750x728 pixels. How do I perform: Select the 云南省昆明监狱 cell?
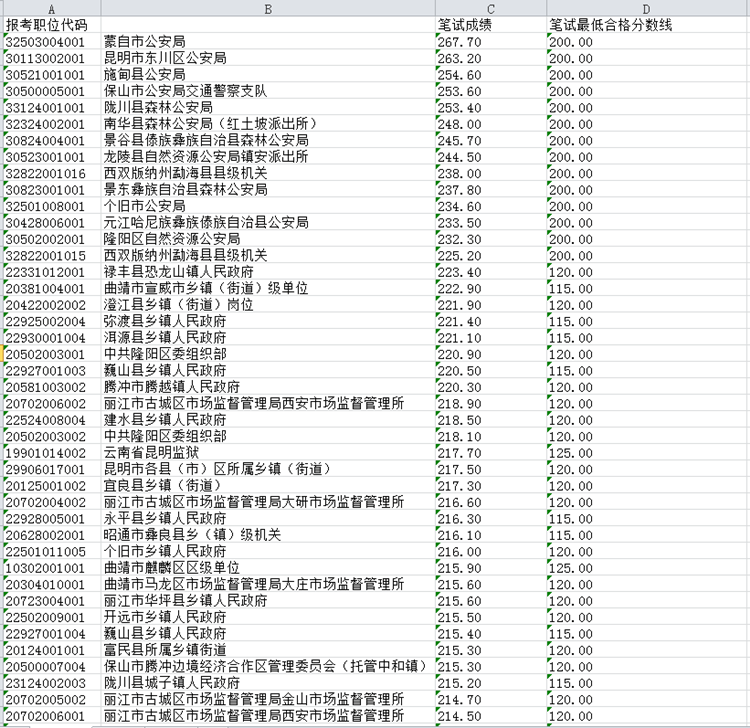(x=268, y=453)
